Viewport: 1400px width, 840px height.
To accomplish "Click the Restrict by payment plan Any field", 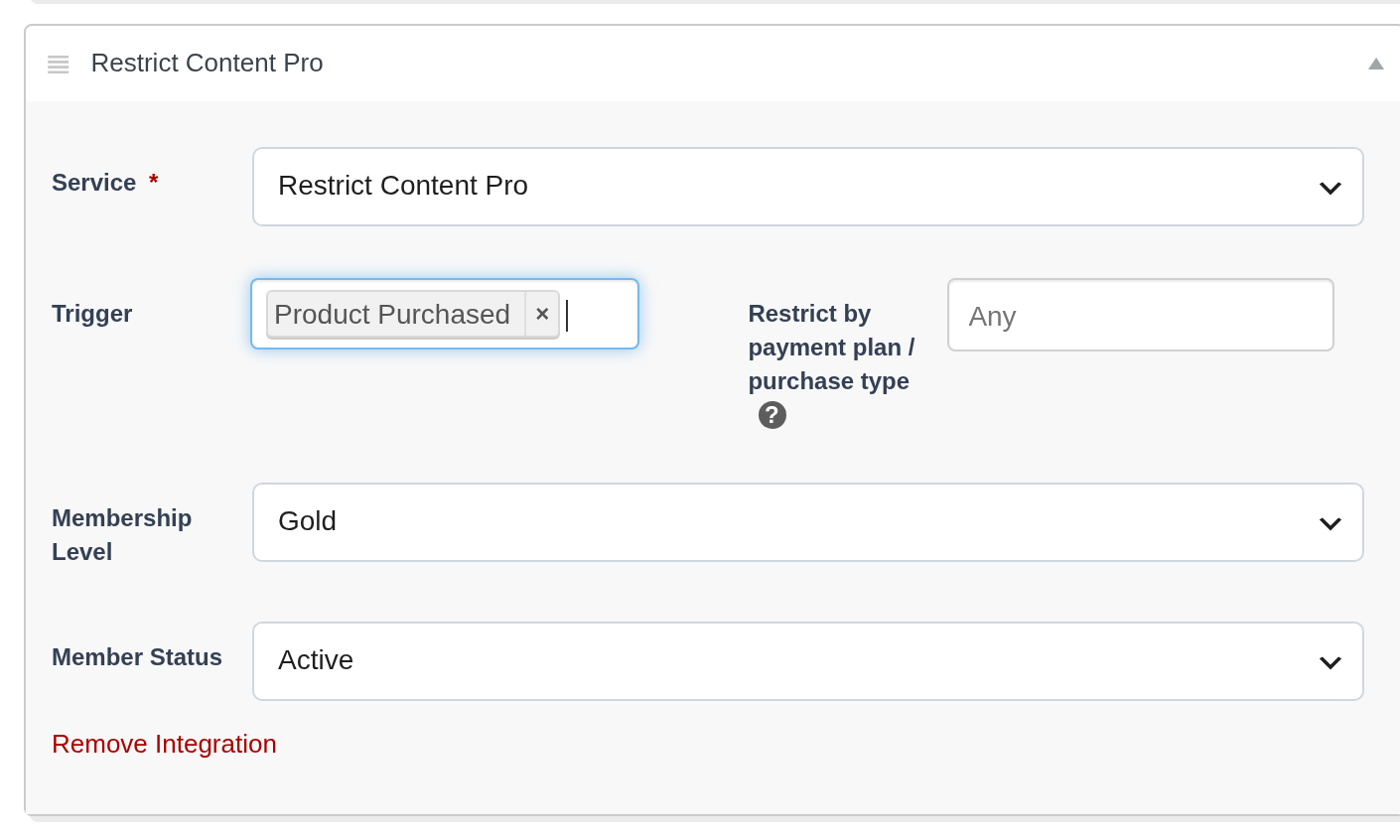I will pos(1141,315).
